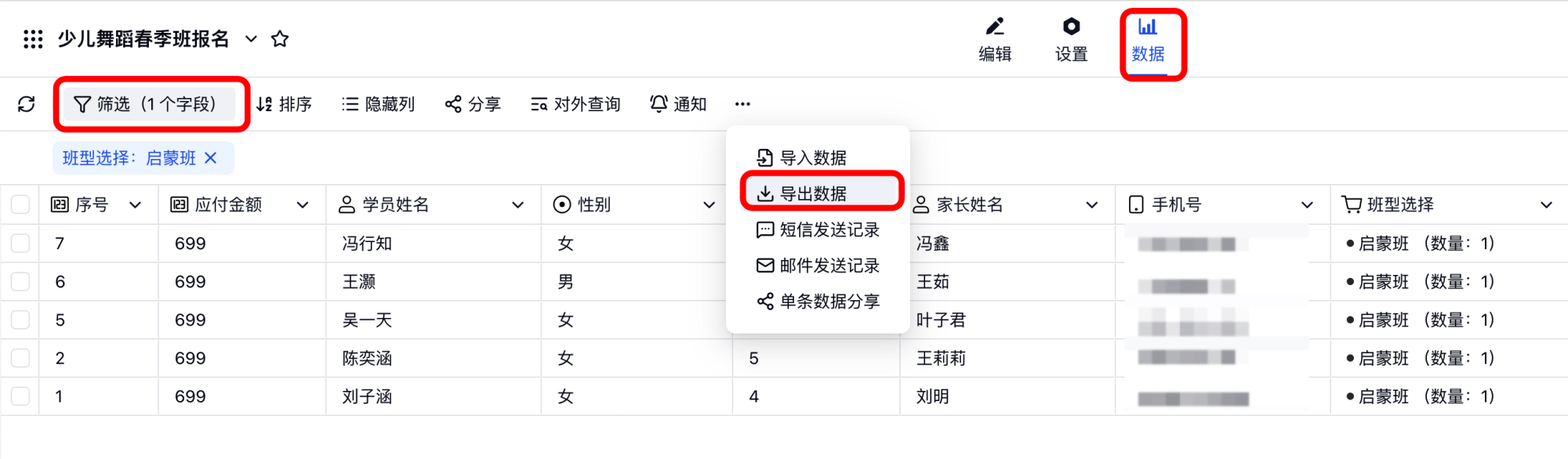Star this form as favorite
This screenshot has width=1568, height=459.
click(280, 39)
